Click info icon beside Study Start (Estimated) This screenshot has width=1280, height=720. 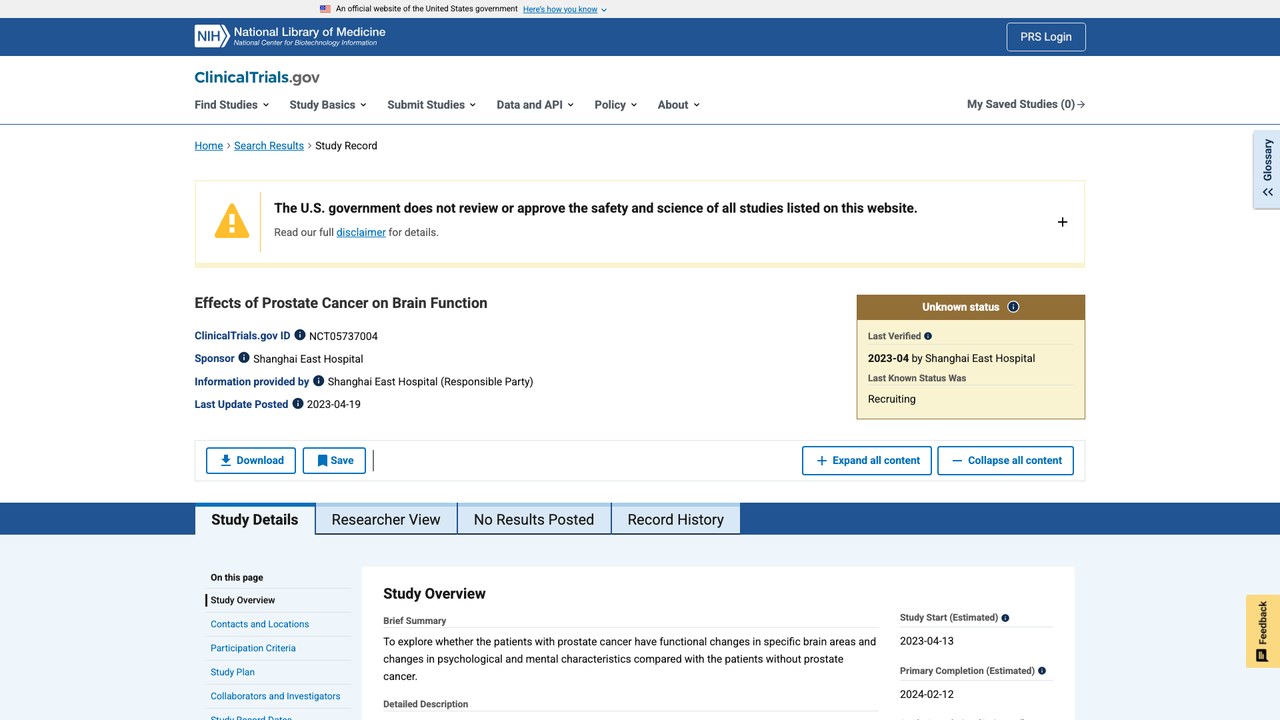(x=1005, y=618)
